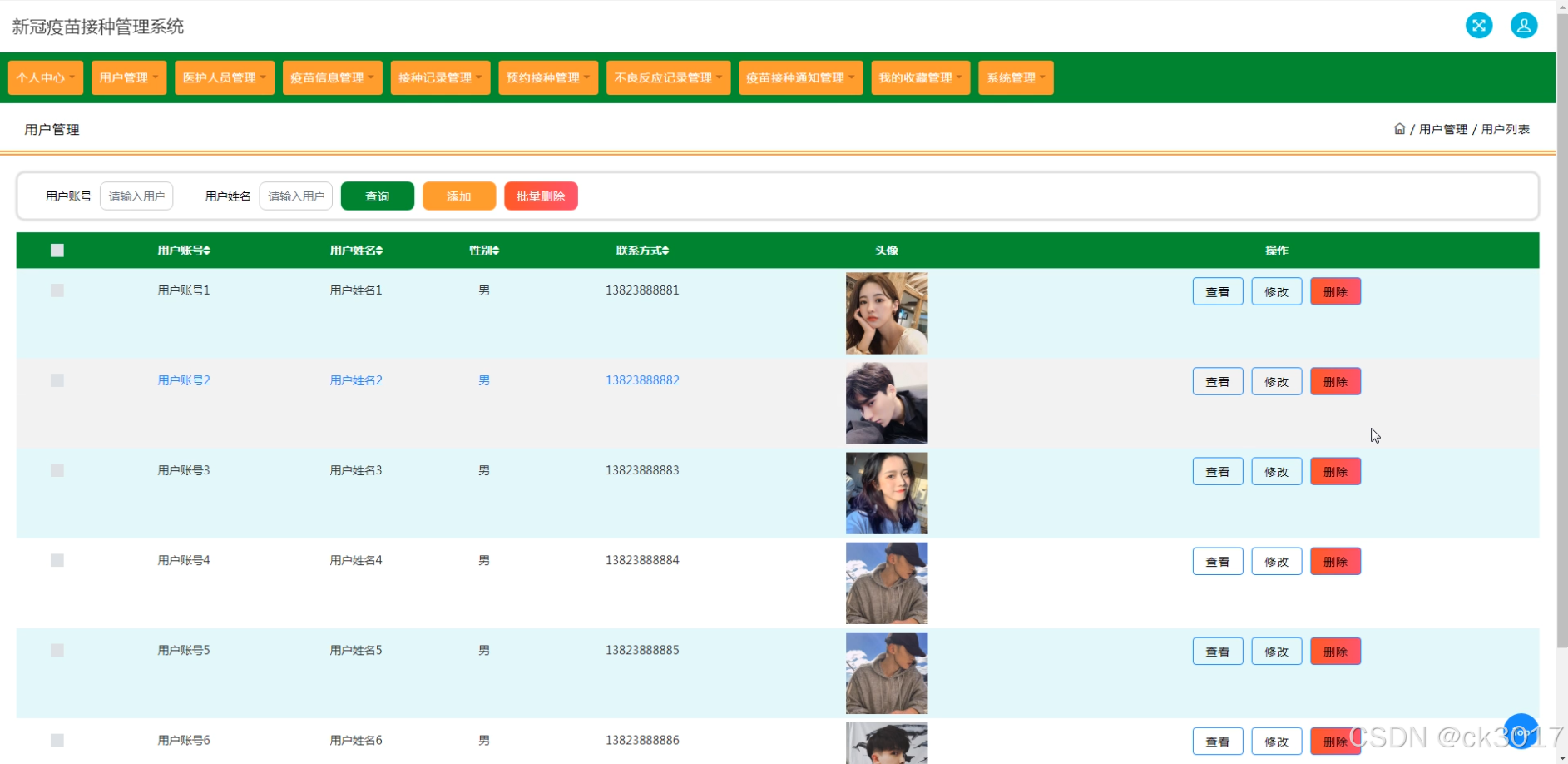
Task: Open the user profile avatar icon
Action: [x=1524, y=26]
